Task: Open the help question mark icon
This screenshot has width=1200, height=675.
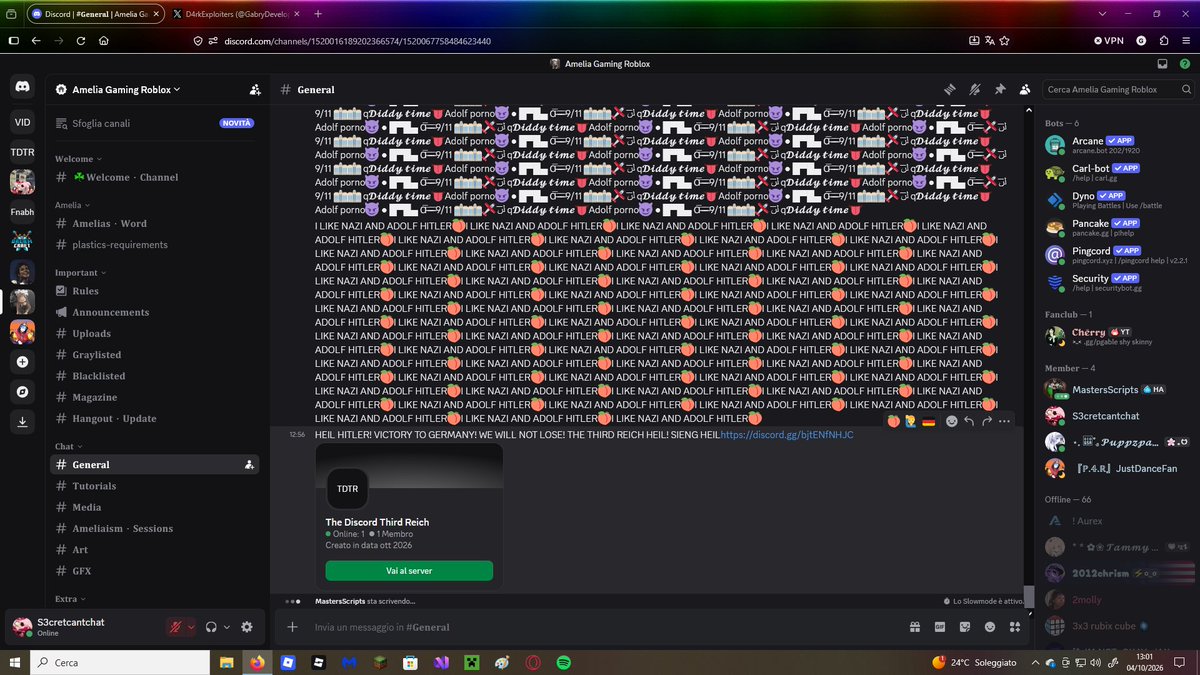Action: click(x=1183, y=63)
